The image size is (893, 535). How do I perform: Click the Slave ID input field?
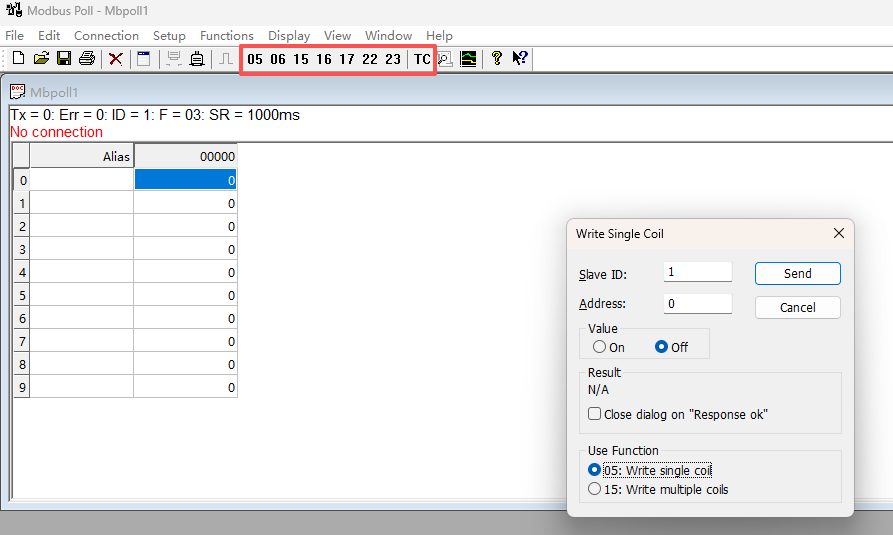(x=697, y=272)
